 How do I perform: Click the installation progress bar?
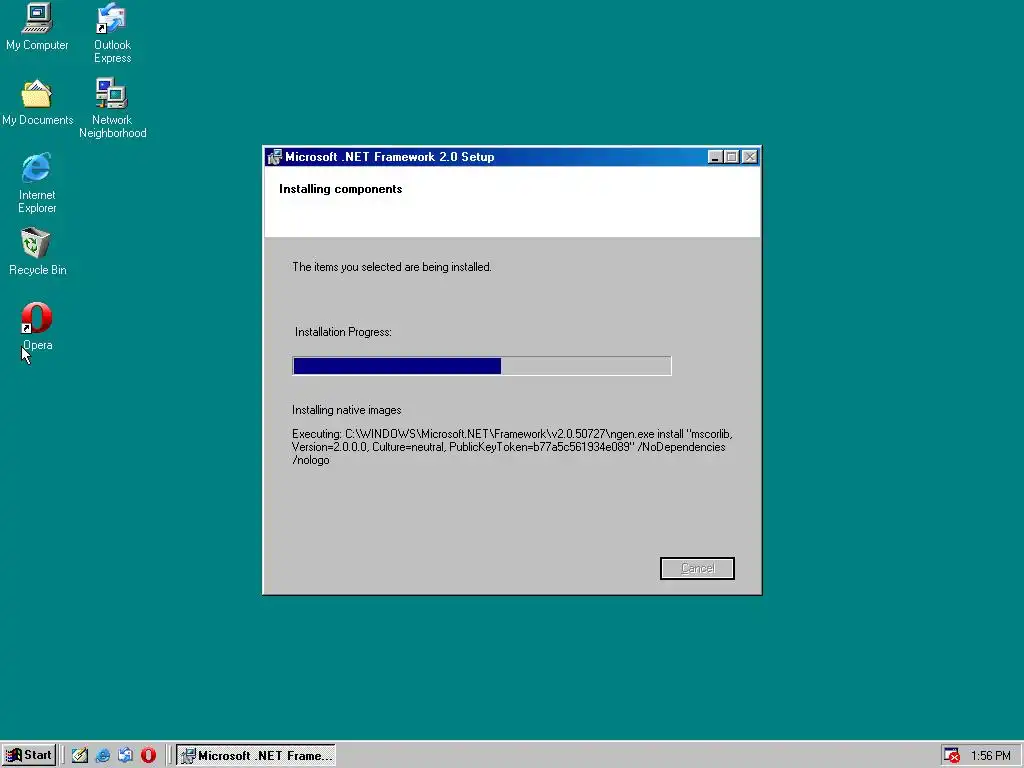482,366
